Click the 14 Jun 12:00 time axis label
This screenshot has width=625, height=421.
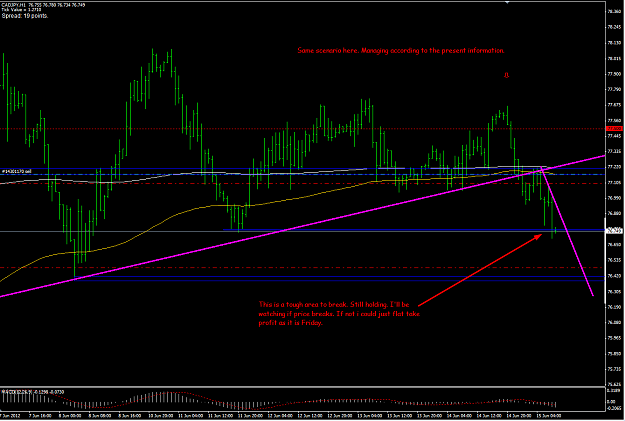tap(490, 416)
